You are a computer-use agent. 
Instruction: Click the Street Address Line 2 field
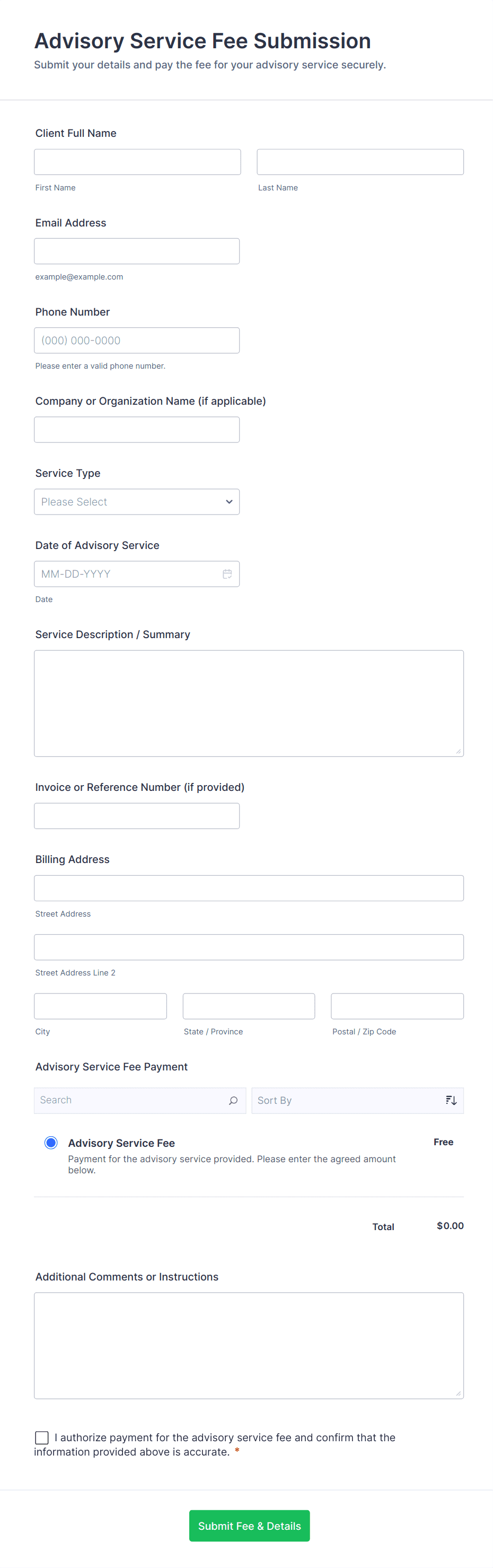pyautogui.click(x=249, y=948)
